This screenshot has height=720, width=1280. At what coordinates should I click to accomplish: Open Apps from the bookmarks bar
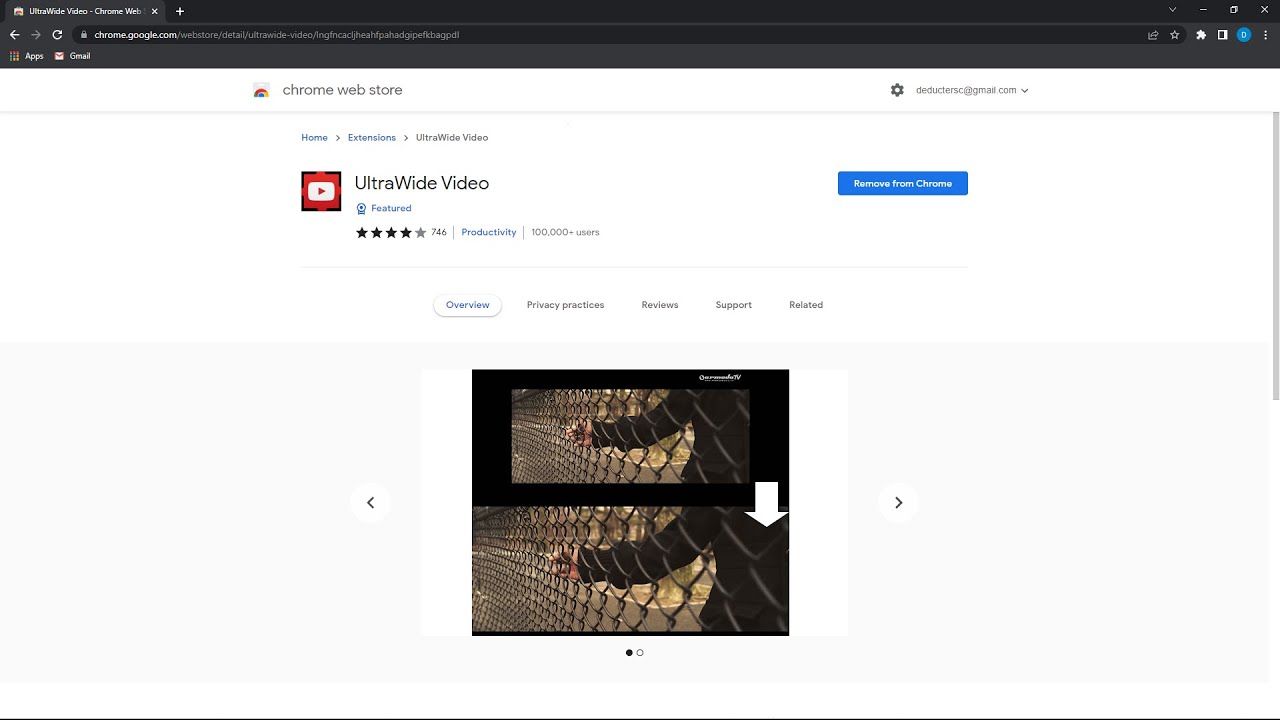[27, 56]
